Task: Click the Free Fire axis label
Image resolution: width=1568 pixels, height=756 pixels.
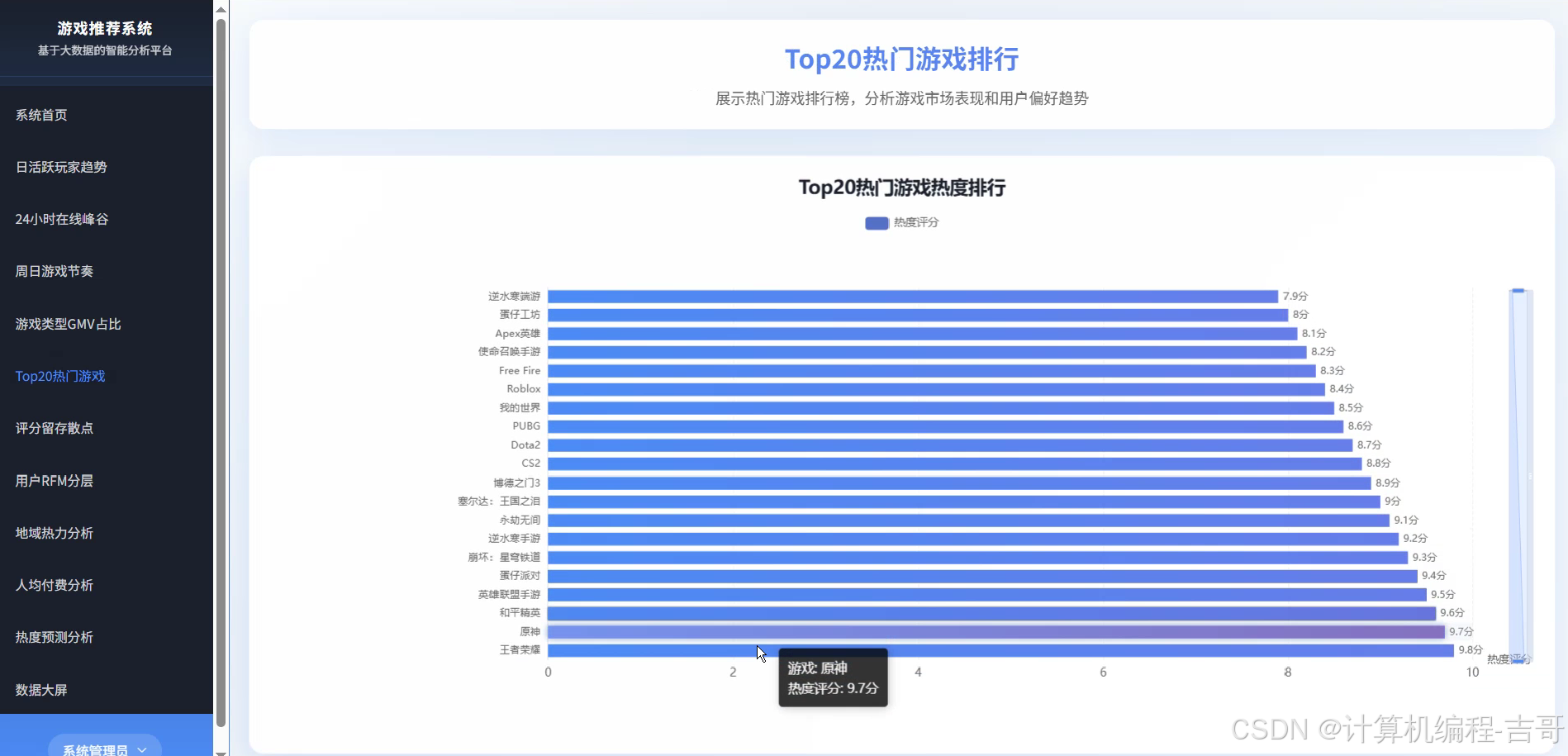Action: coord(520,371)
